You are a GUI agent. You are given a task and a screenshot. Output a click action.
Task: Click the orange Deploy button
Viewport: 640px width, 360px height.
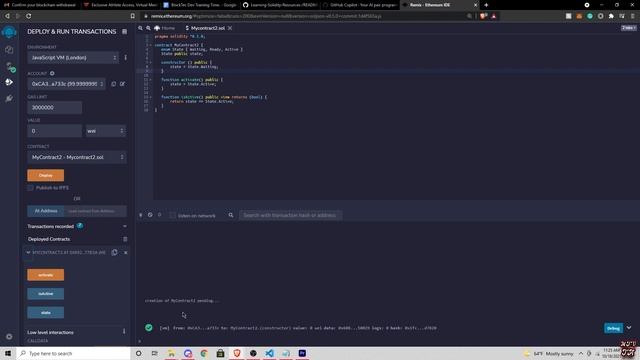[x=46, y=175]
